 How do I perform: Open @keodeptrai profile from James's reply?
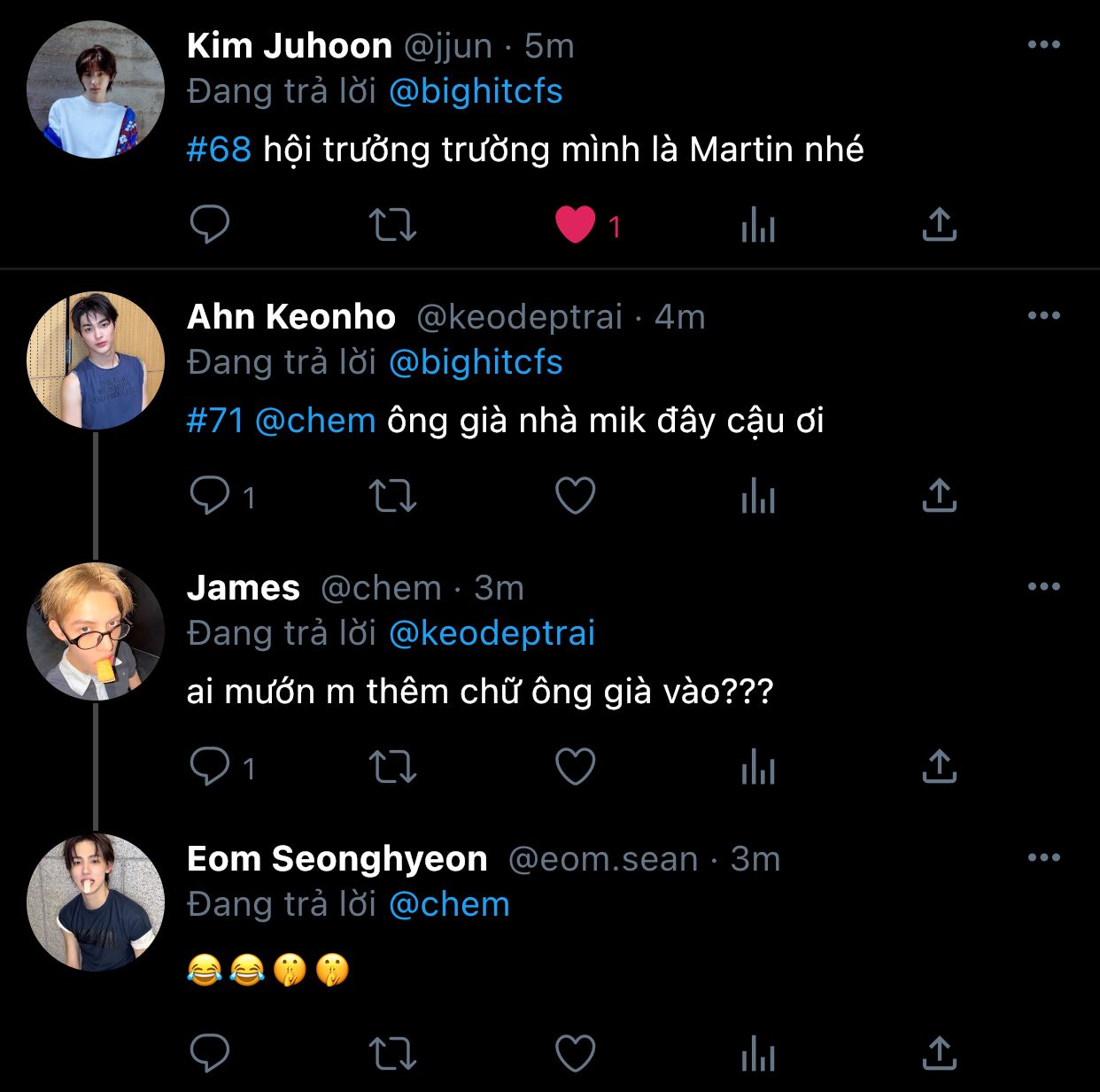click(492, 633)
